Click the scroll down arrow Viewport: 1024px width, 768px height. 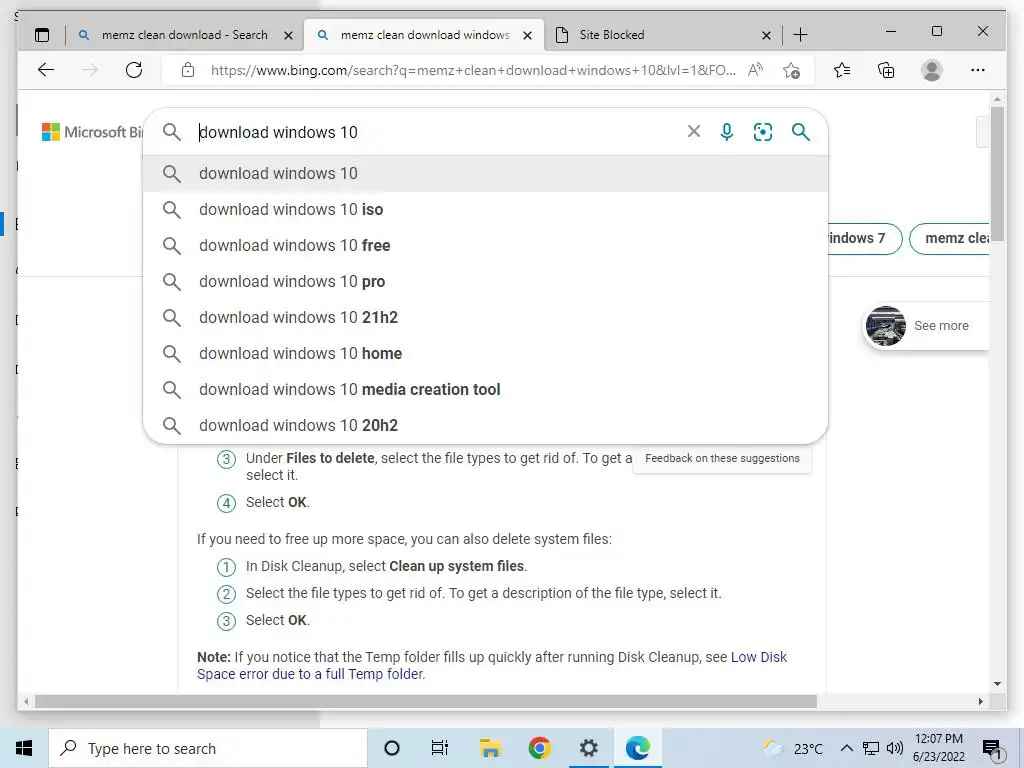(997, 684)
